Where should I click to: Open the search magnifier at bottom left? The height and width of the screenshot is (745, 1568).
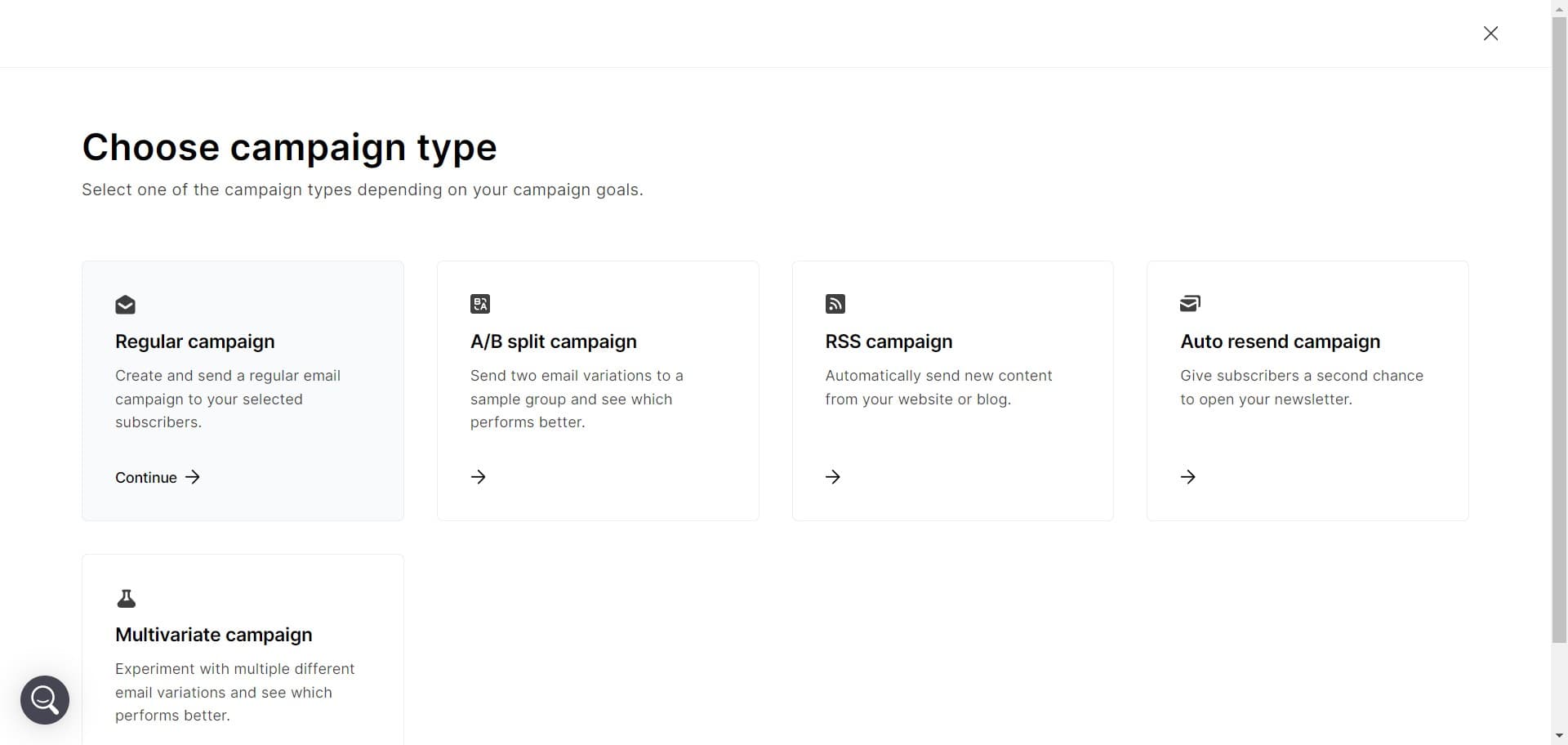click(x=44, y=700)
